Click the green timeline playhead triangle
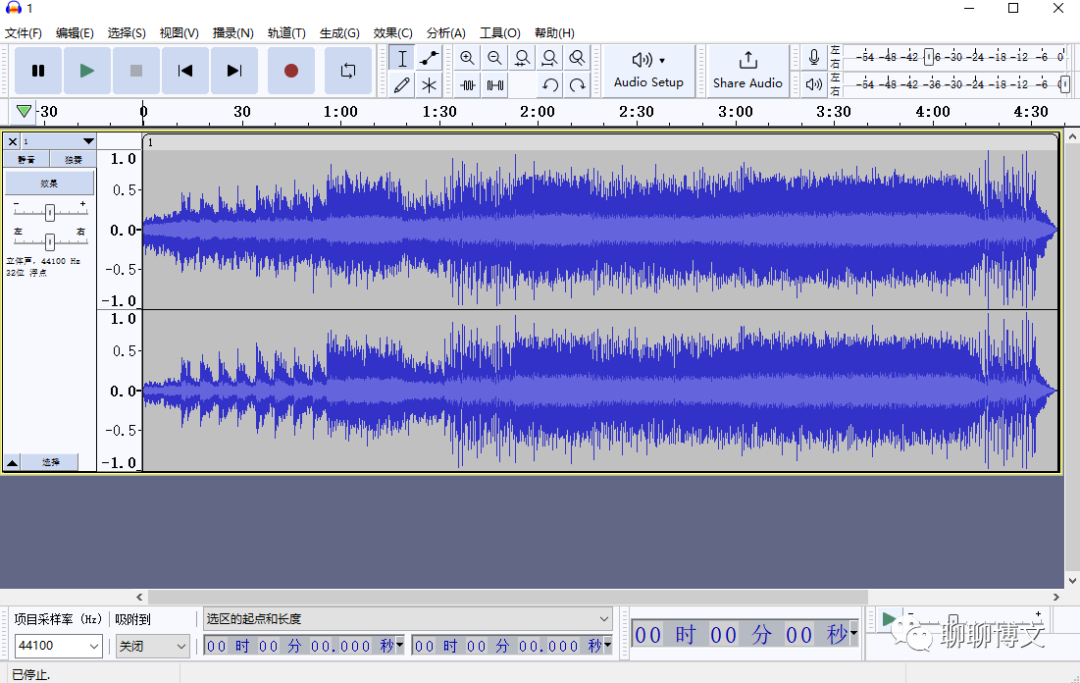The height and width of the screenshot is (683, 1080). click(23, 111)
